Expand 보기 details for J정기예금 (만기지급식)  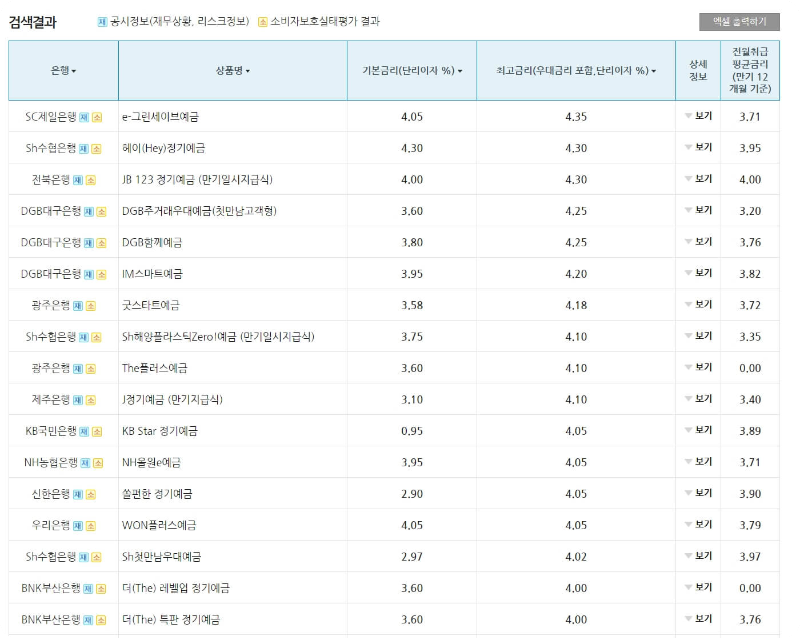[x=698, y=399]
